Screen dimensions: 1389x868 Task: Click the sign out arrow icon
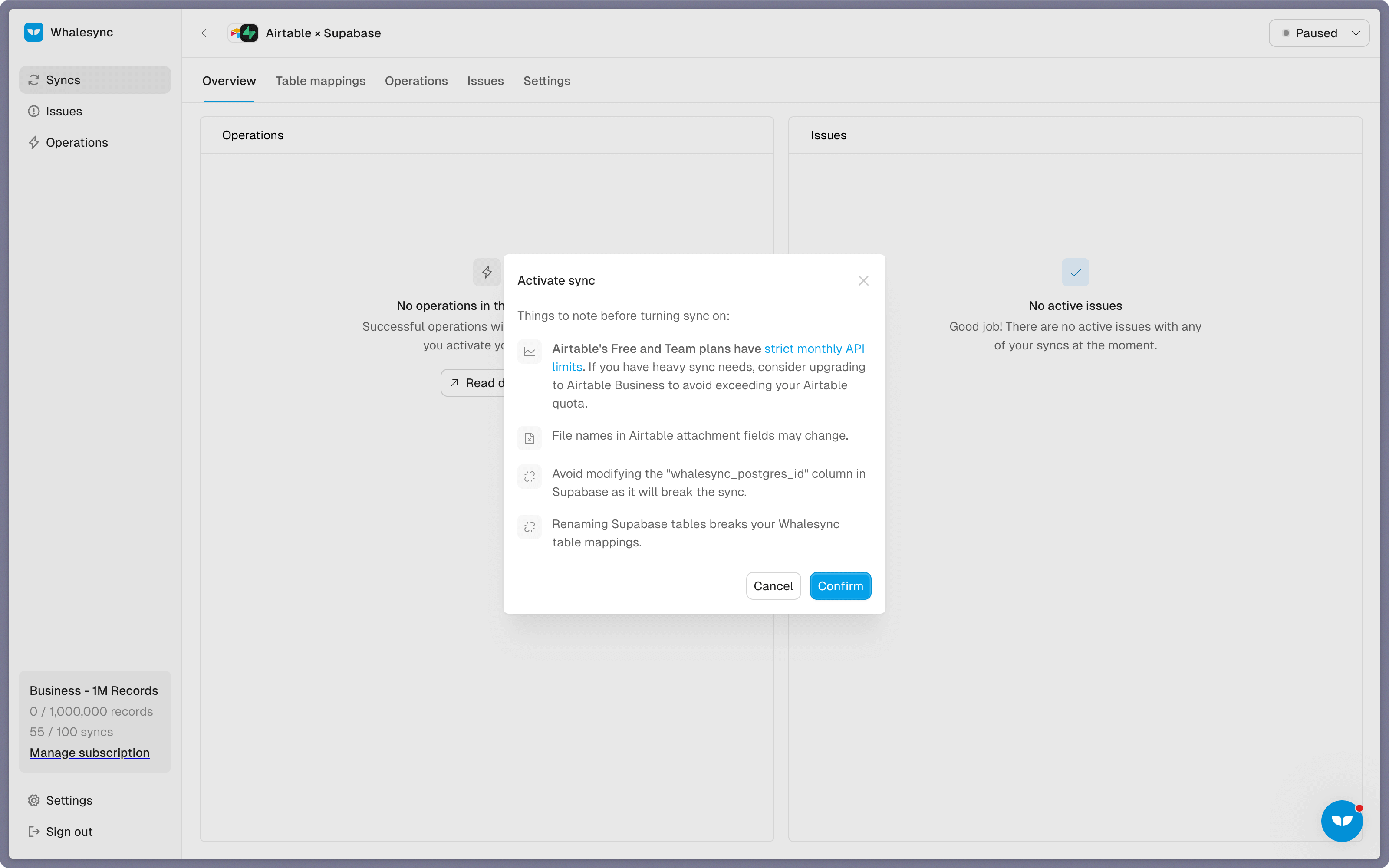pos(34,831)
